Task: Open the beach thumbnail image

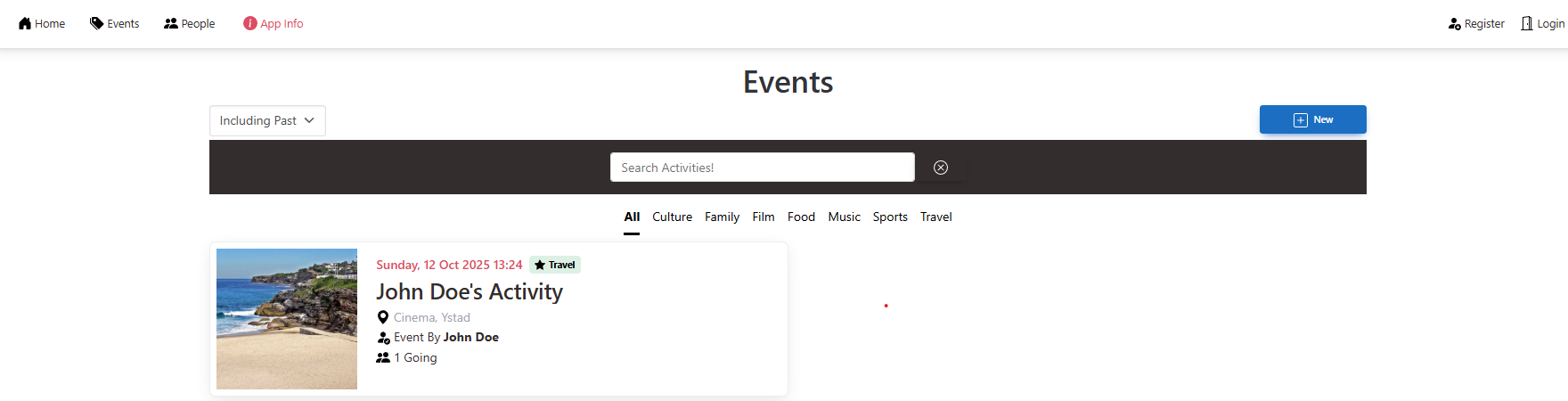Action: tap(287, 319)
